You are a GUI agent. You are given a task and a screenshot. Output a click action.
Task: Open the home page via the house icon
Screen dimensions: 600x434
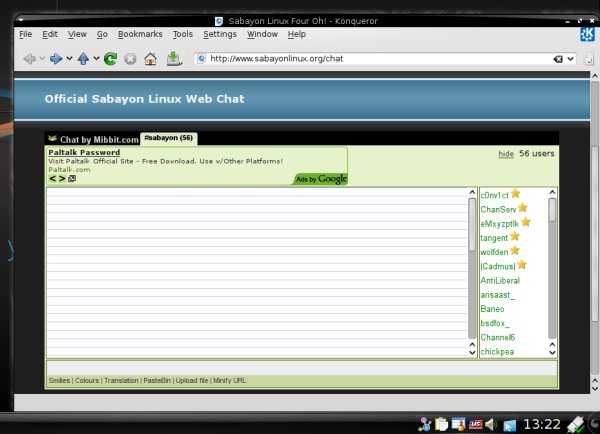[x=150, y=59]
